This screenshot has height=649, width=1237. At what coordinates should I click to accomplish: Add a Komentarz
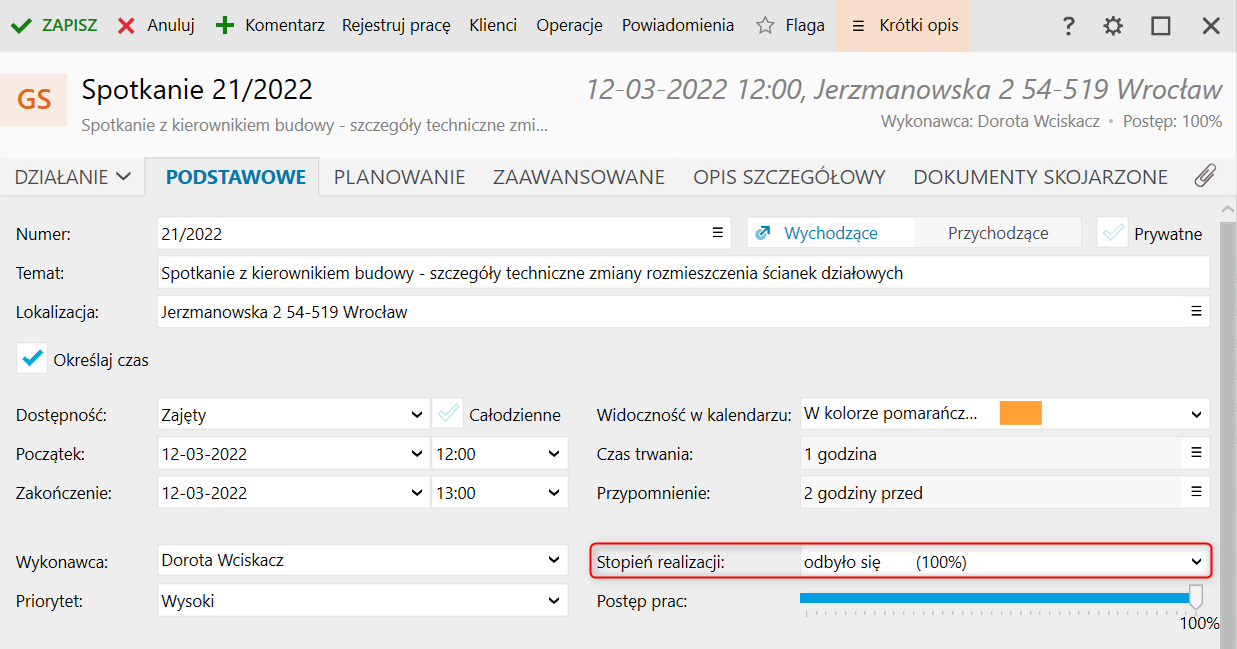click(x=271, y=26)
